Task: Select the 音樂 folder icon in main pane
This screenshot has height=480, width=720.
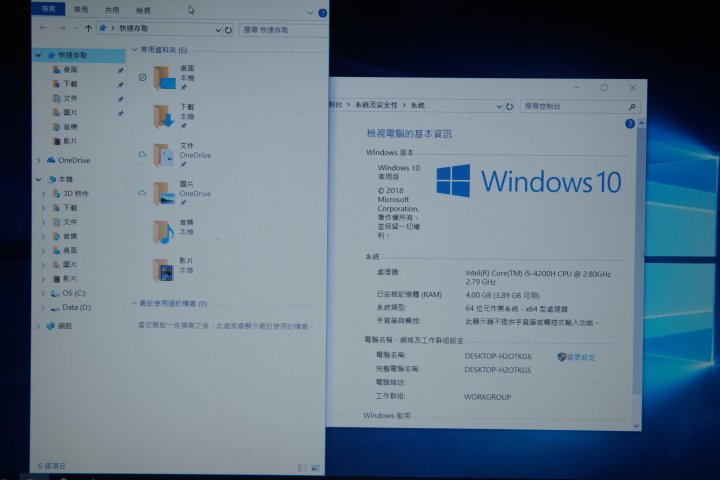Action: click(x=164, y=232)
